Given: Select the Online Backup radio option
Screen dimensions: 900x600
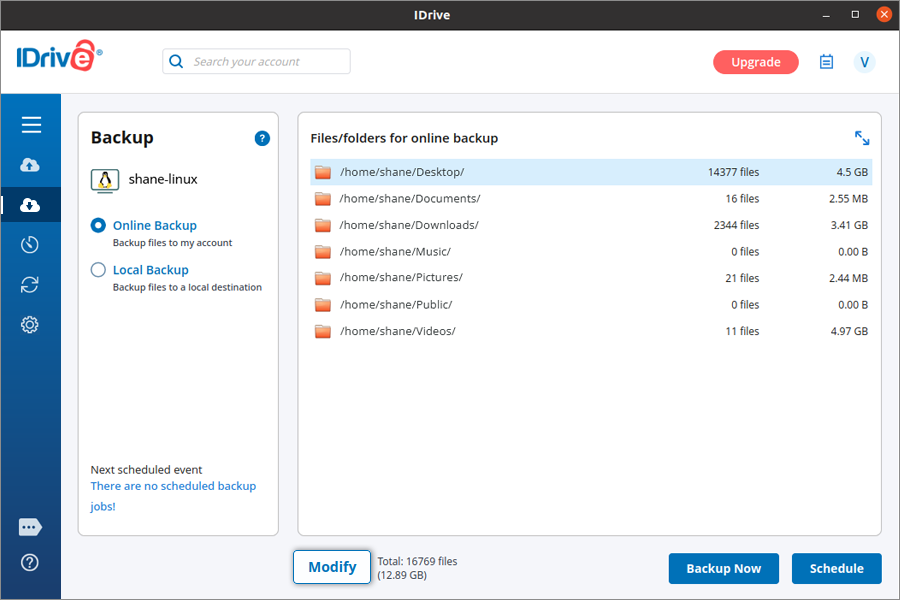Looking at the screenshot, I should [98, 226].
